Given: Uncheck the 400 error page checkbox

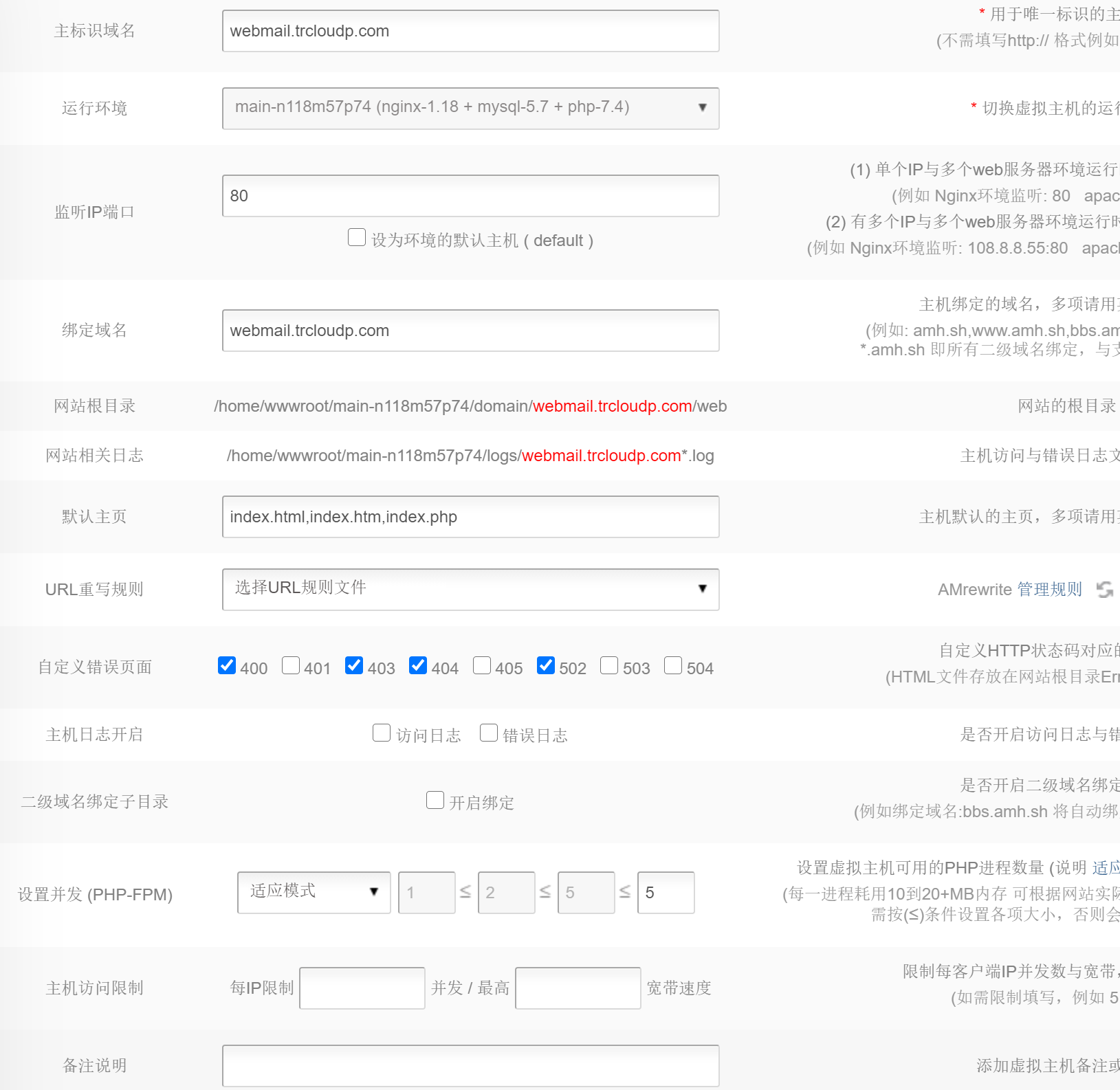Looking at the screenshot, I should tap(227, 666).
